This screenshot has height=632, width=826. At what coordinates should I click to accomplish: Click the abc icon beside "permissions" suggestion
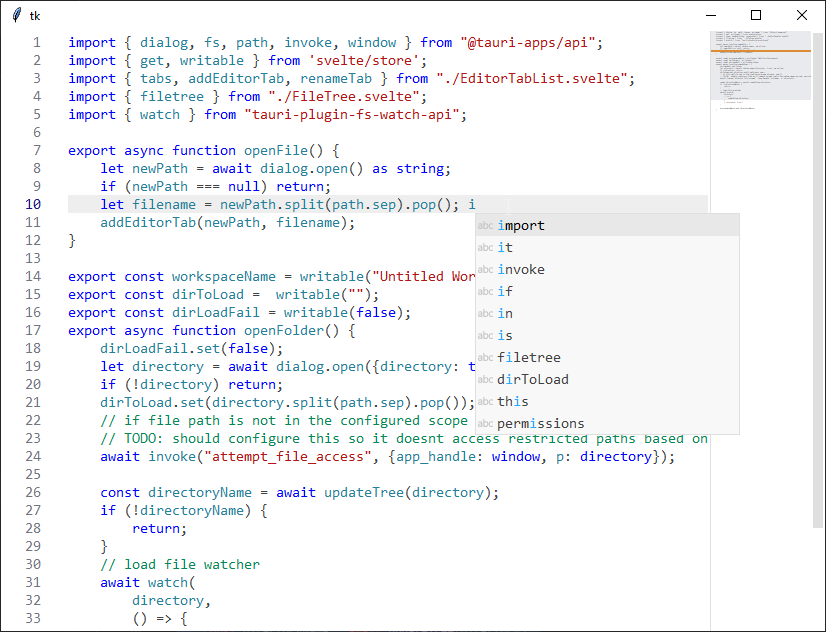(484, 423)
